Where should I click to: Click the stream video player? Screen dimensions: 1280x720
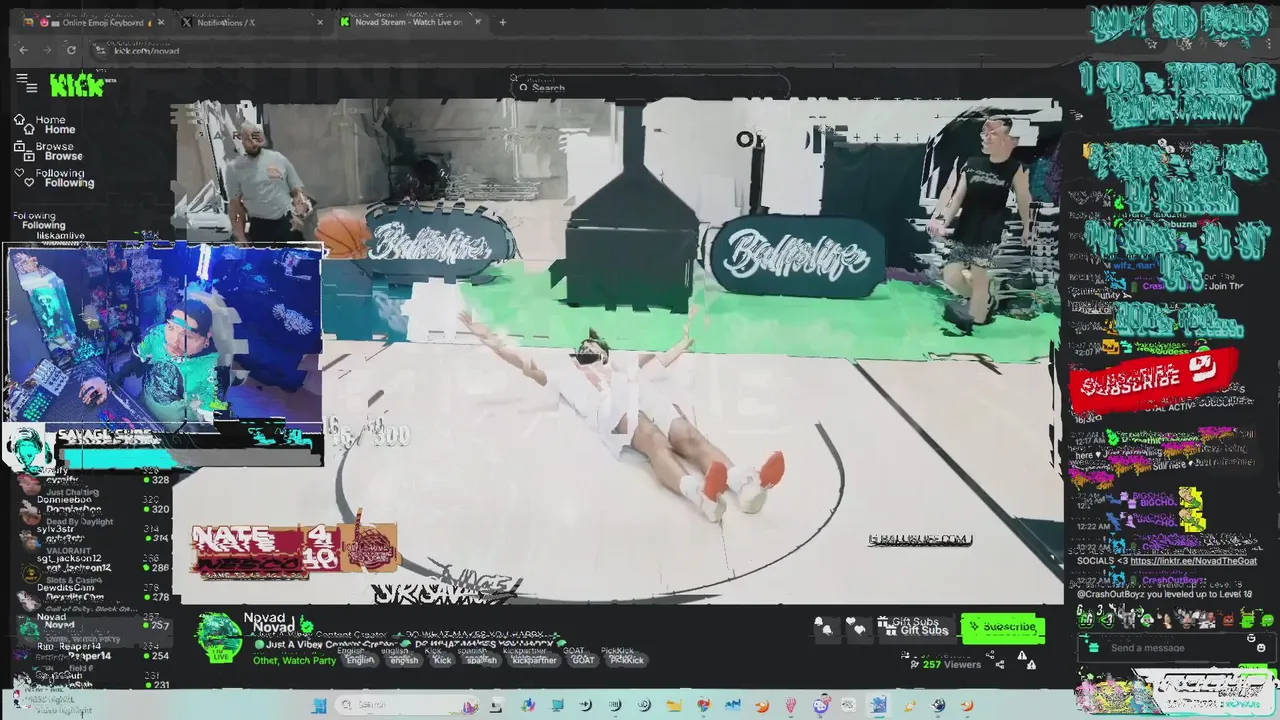pos(620,350)
